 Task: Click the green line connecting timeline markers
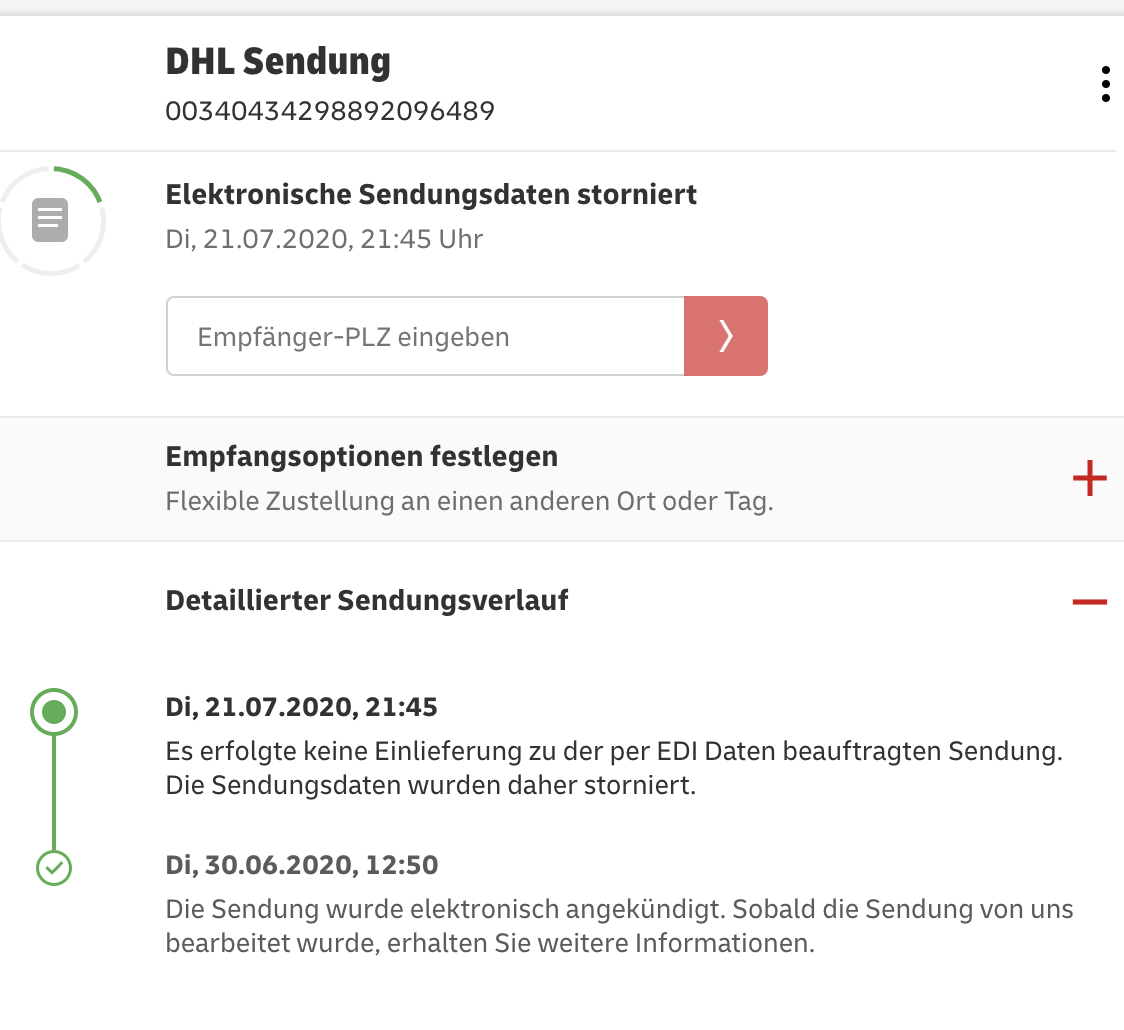(54, 793)
